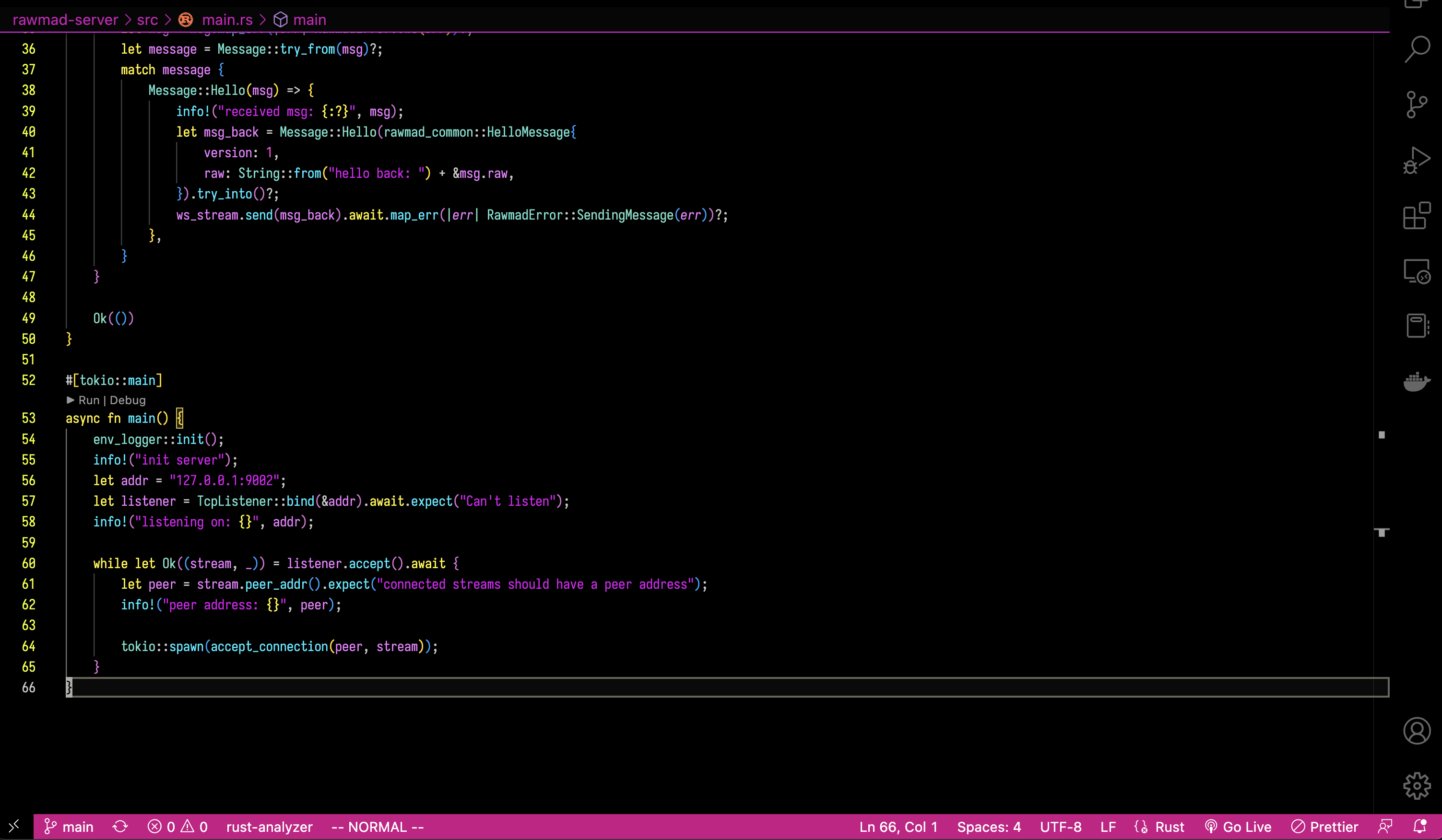
Task: Click the Debug code lens above main
Action: (128, 400)
